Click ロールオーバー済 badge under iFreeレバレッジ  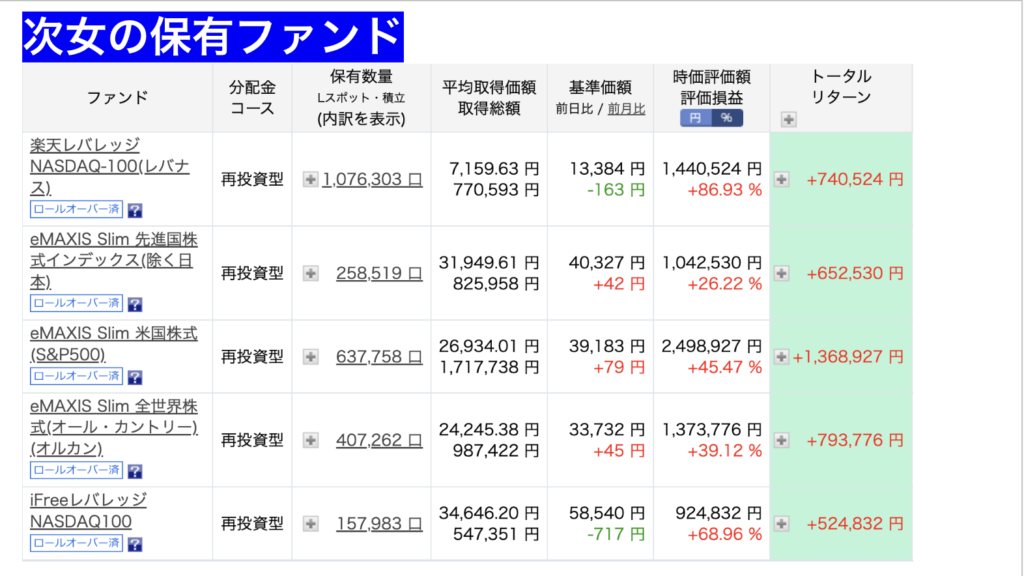point(77,543)
